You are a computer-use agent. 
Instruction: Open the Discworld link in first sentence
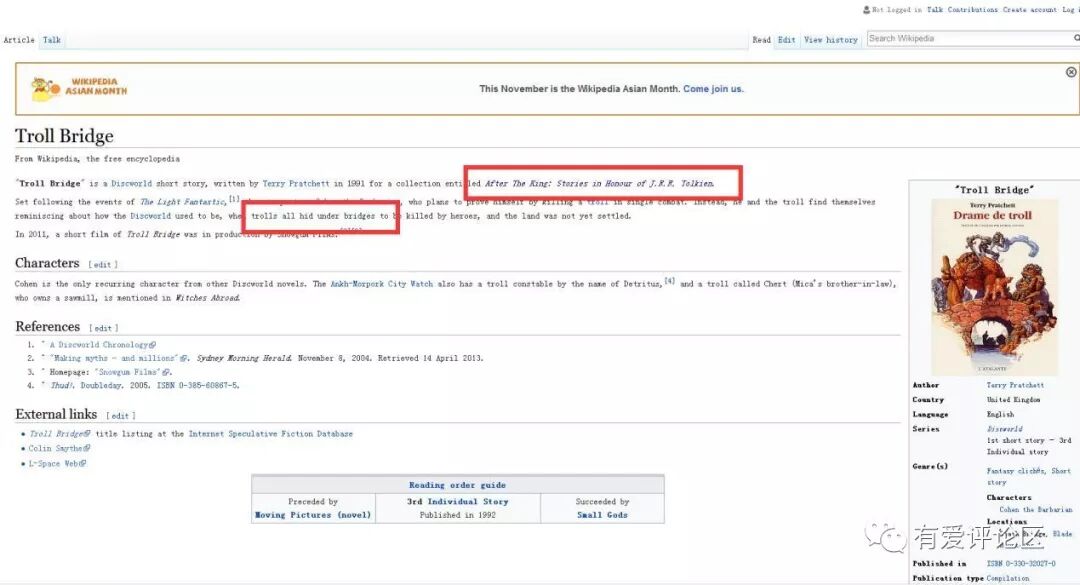[132, 183]
